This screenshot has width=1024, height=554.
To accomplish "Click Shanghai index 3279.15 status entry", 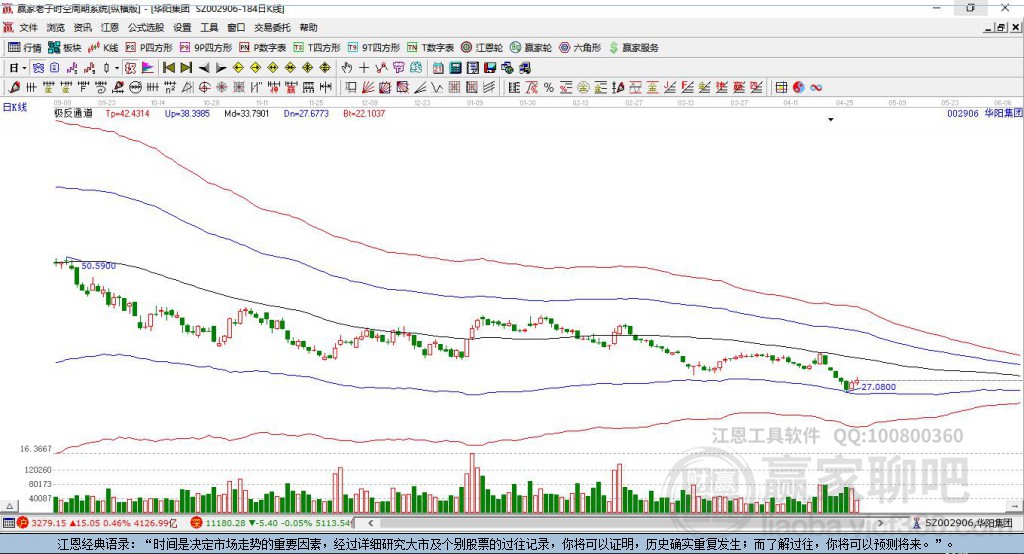I will coord(97,523).
